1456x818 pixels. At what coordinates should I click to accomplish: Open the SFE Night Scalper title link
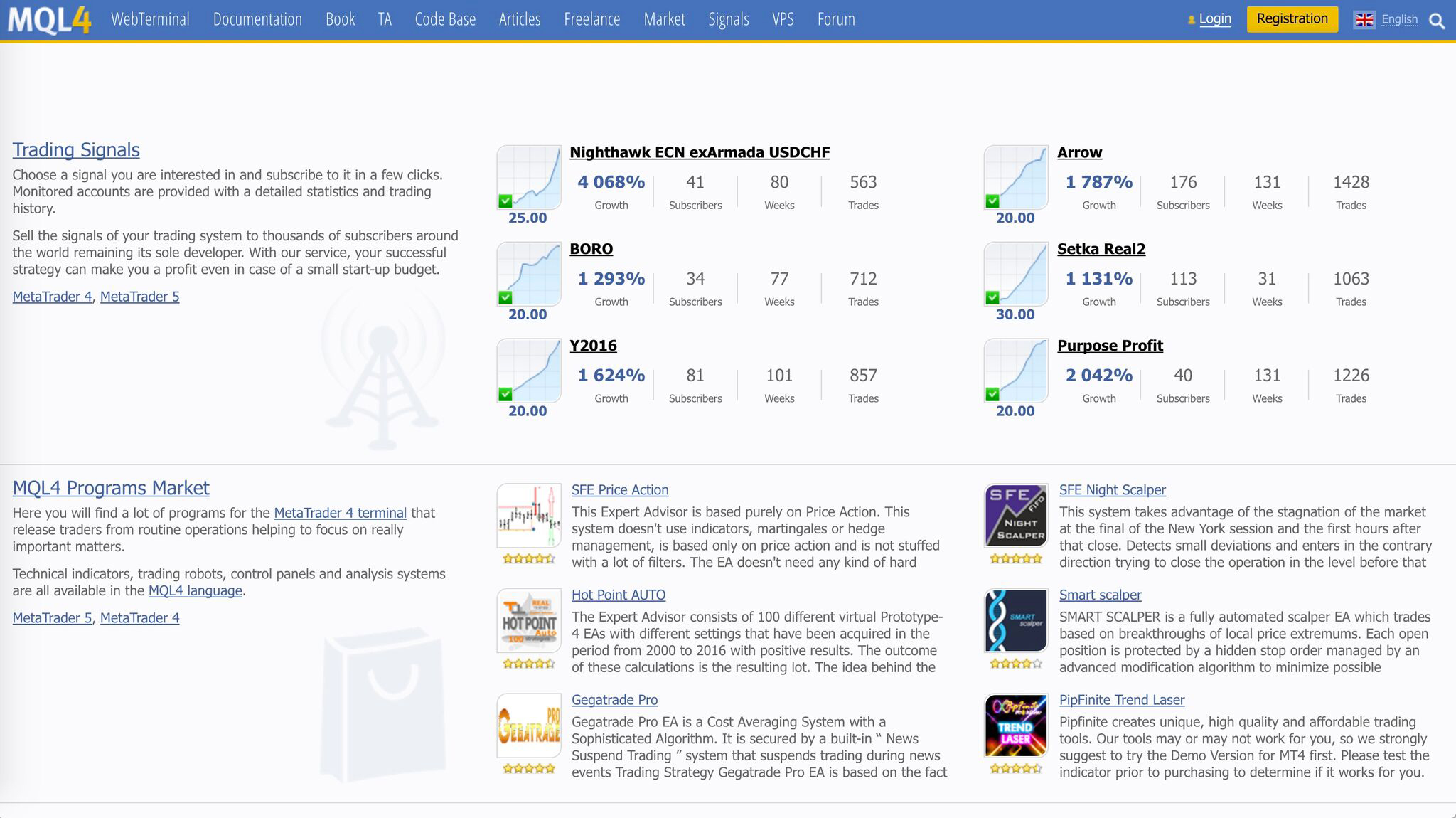click(1112, 490)
